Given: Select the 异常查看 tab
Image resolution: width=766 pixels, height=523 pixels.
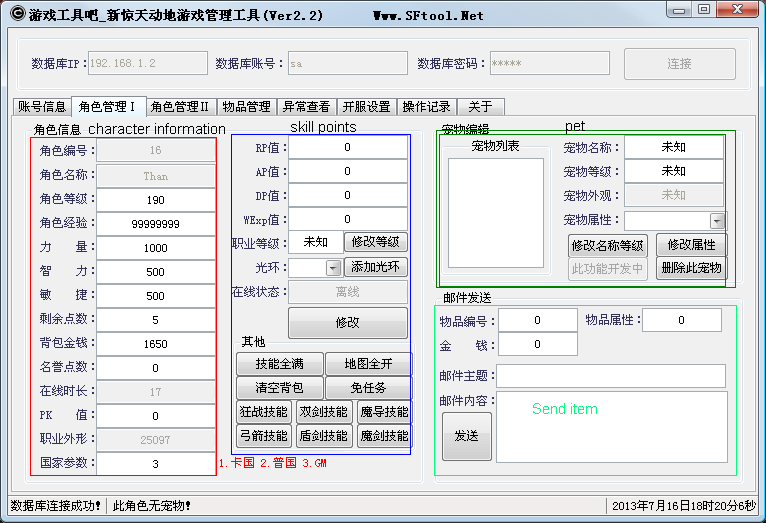Looking at the screenshot, I should pyautogui.click(x=306, y=107).
